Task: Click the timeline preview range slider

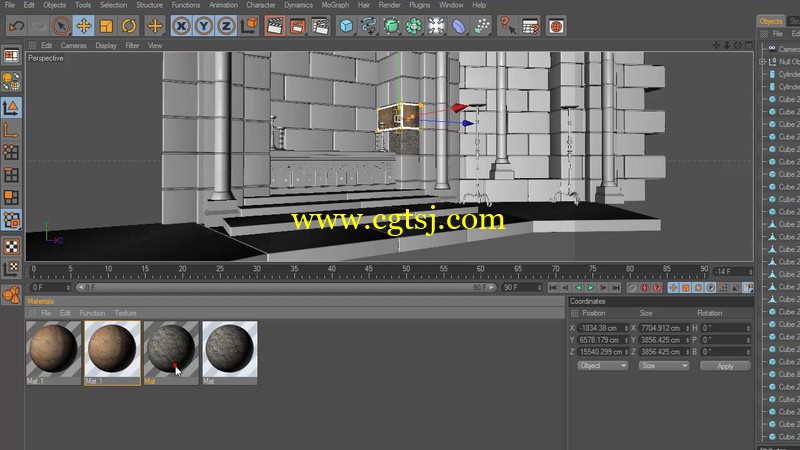Action: pos(286,288)
